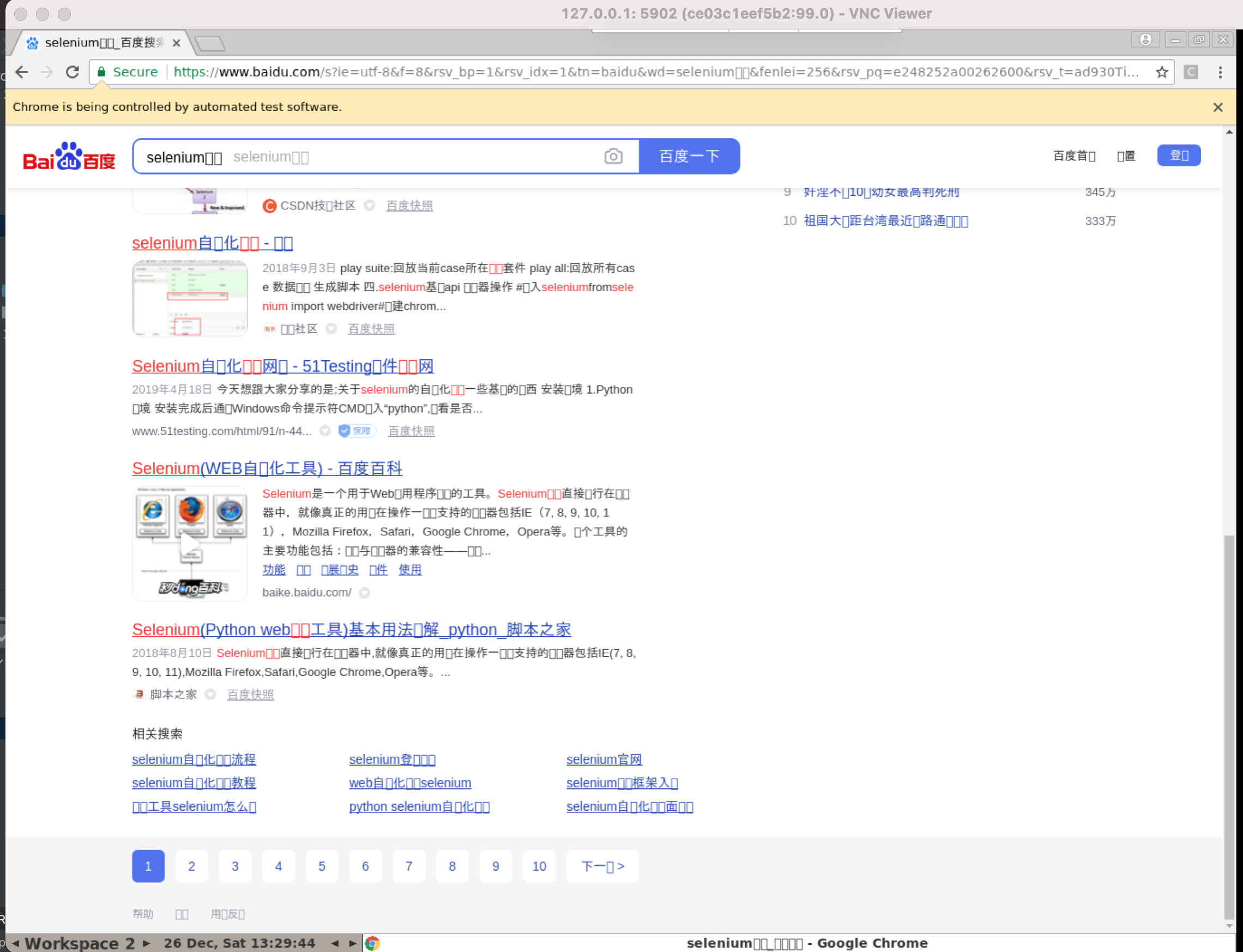Open the selenium自动化 result title link

(213, 243)
